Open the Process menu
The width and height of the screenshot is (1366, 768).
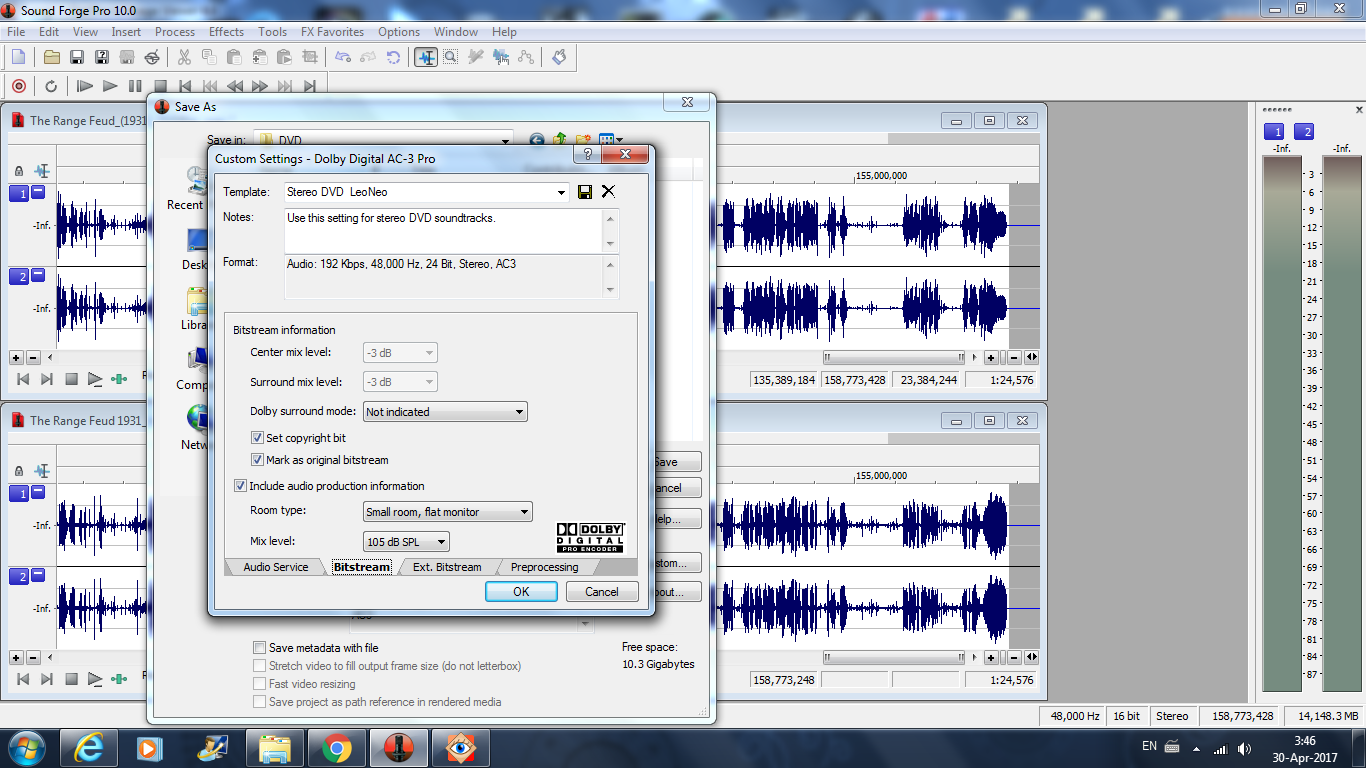[175, 32]
